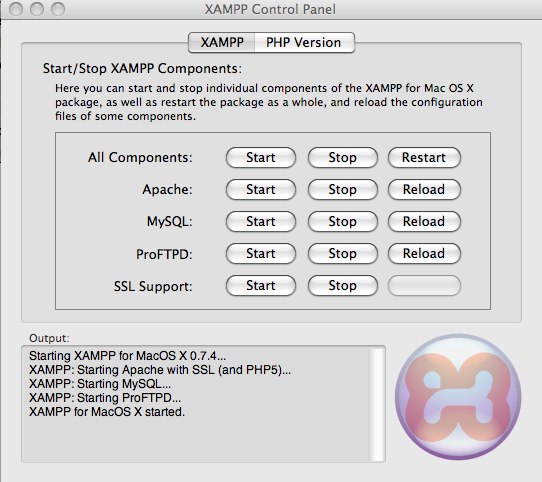Enable SSL Support with Start
The height and width of the screenshot is (482, 542).
point(261,286)
